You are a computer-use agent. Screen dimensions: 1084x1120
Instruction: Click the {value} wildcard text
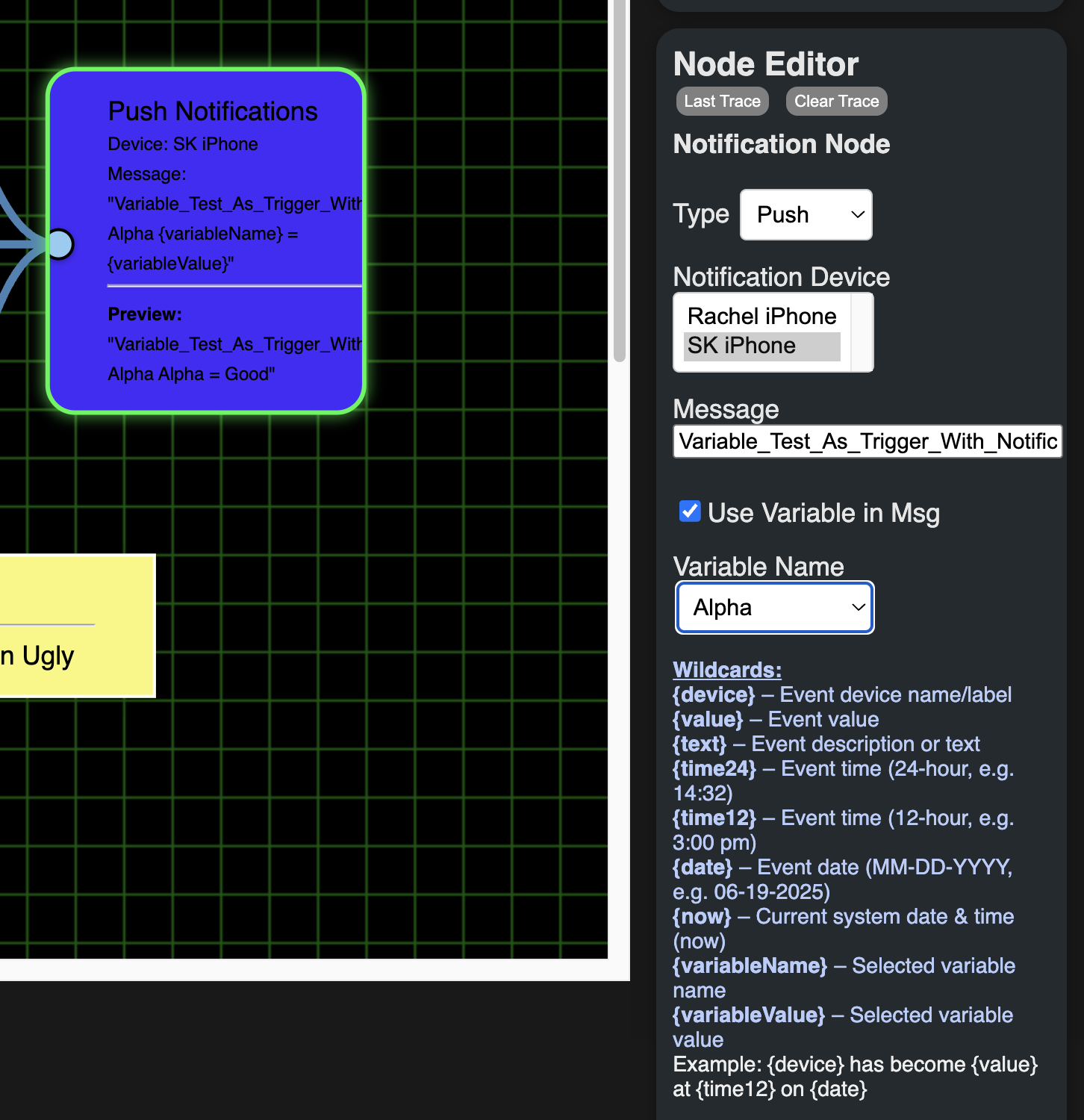coord(708,719)
